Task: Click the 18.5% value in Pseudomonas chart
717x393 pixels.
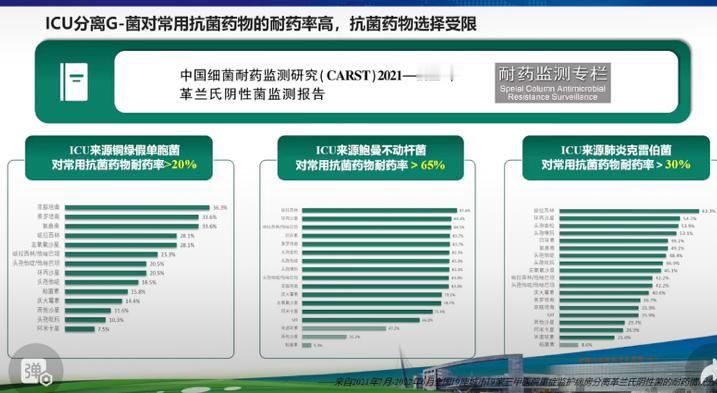Action: point(149,283)
